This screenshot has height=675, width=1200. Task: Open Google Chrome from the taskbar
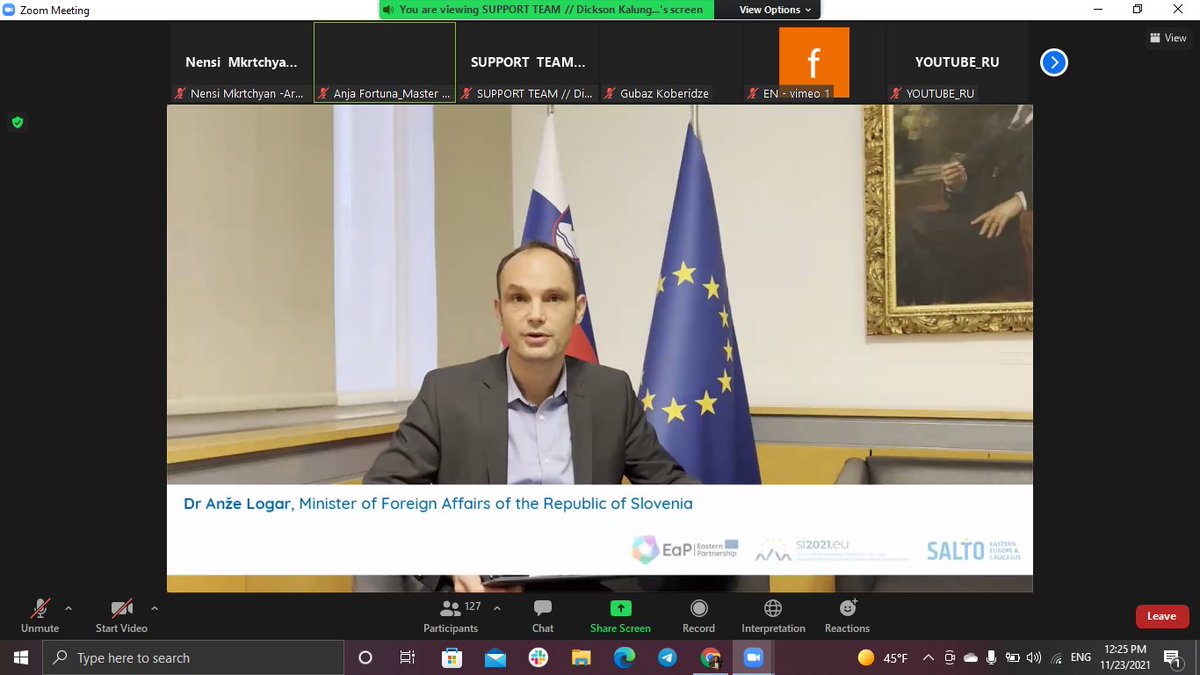click(x=710, y=658)
